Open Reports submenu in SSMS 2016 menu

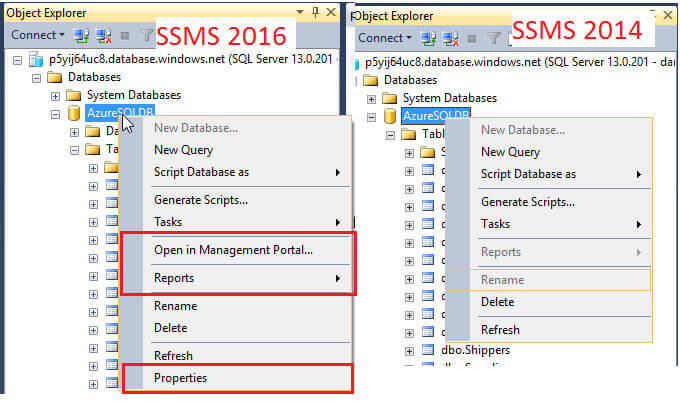[236, 278]
